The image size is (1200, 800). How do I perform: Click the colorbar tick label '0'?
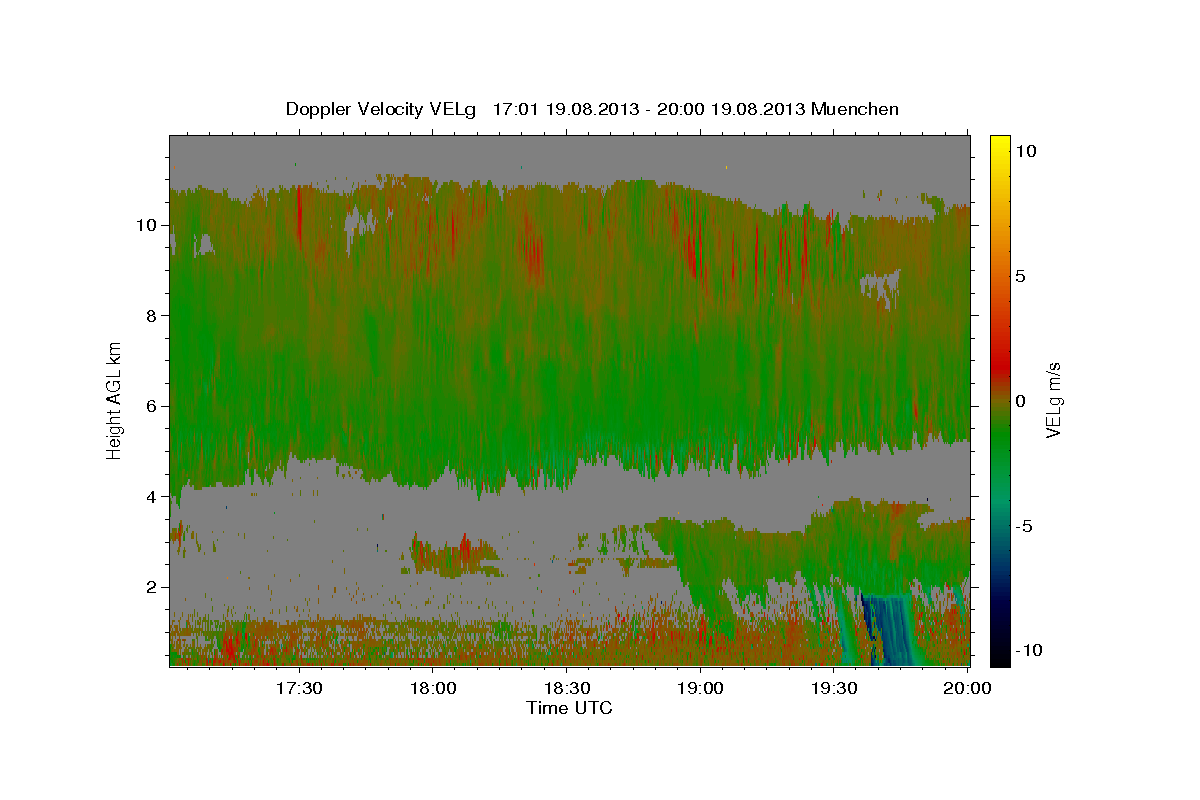click(1020, 401)
